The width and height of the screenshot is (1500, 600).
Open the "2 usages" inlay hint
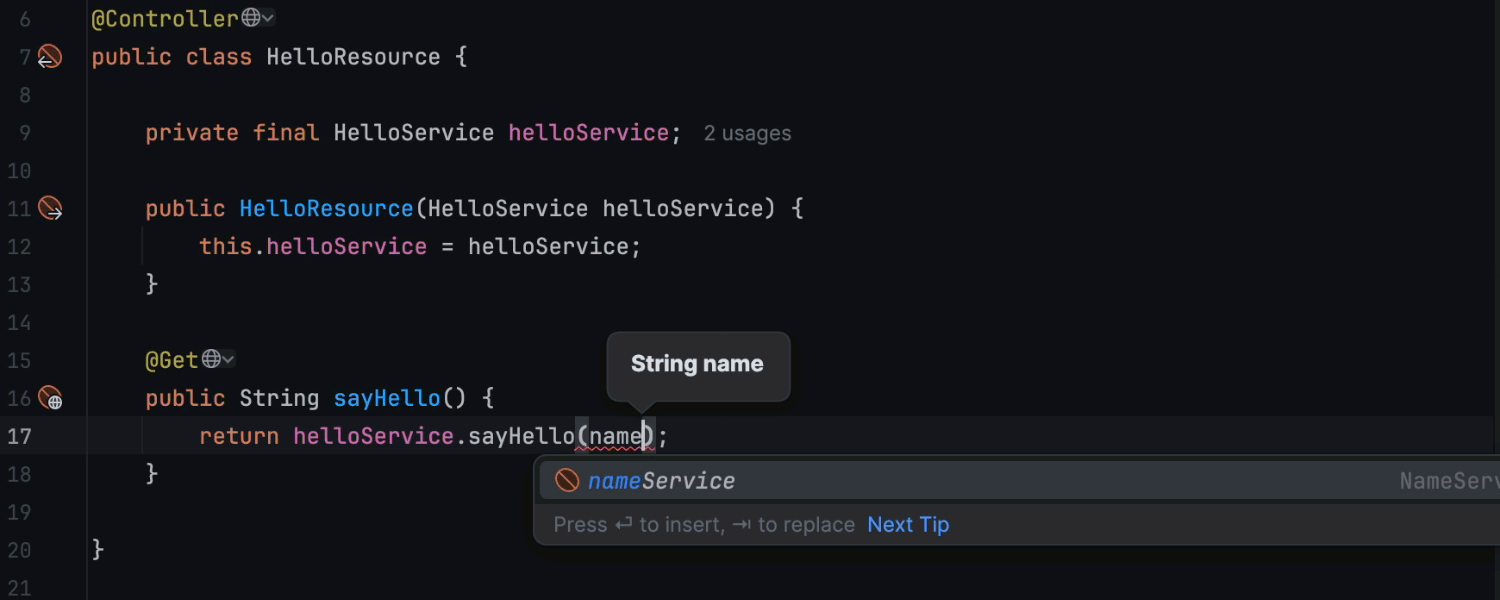click(747, 133)
